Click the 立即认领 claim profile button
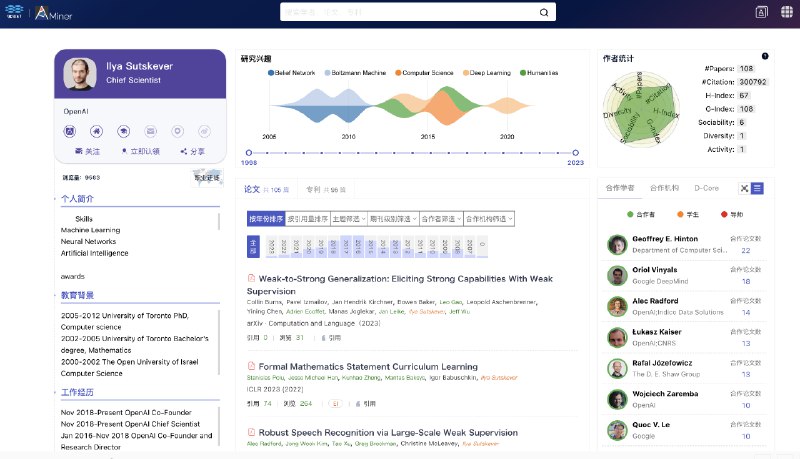Viewport: 800px width, 459px height. tap(140, 151)
